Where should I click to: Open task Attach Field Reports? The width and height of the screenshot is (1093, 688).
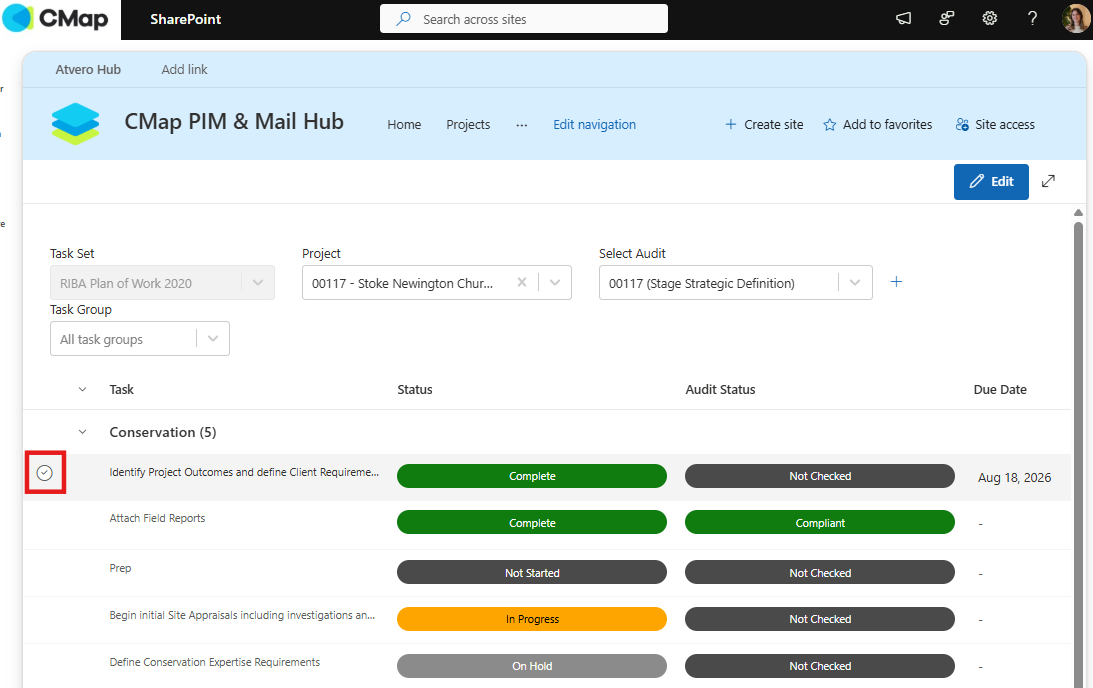157,518
